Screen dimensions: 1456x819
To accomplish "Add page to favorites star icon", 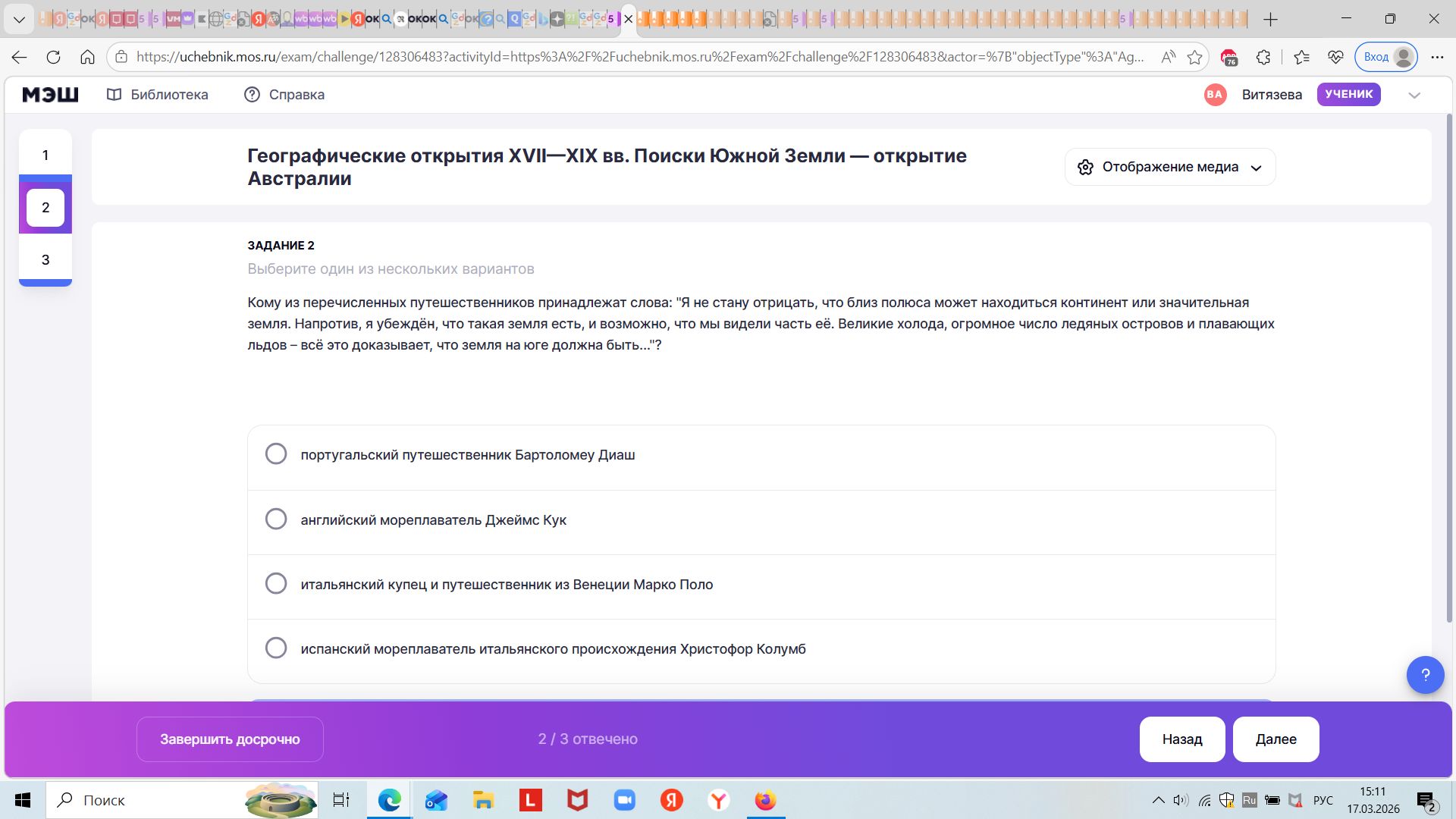I will coord(1195,57).
